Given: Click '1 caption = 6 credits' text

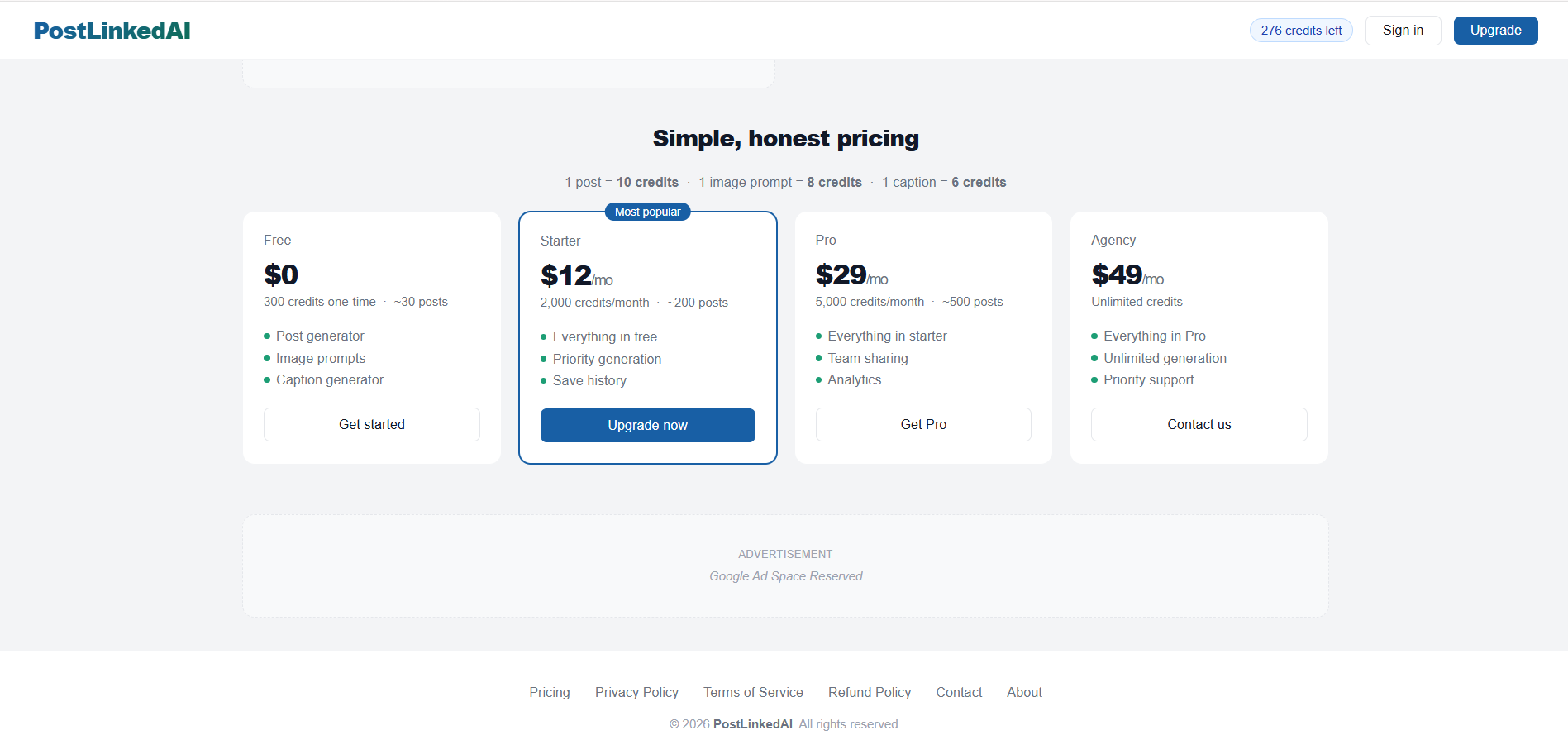Looking at the screenshot, I should click(x=944, y=182).
